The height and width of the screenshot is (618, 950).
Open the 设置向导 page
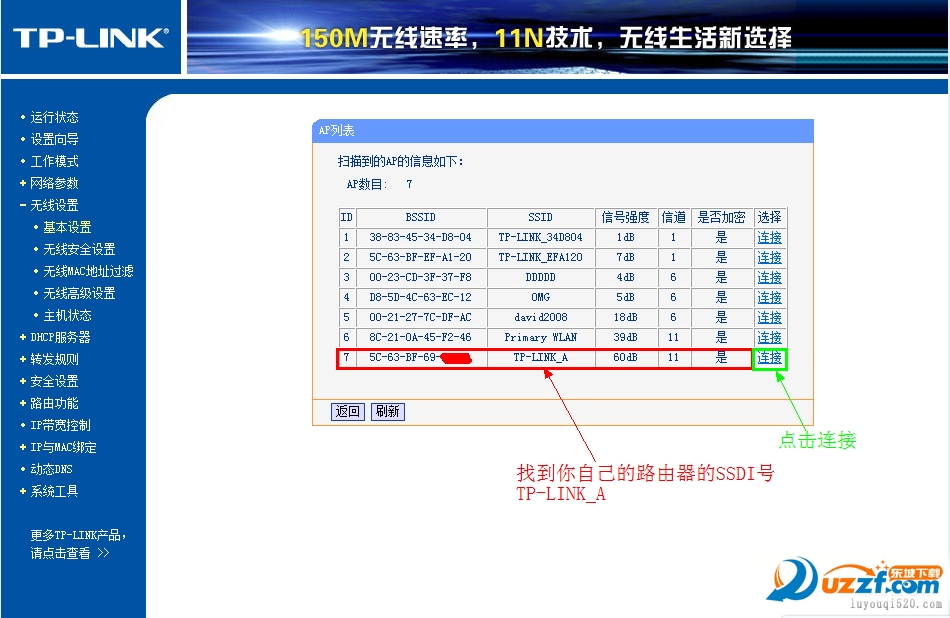[x=54, y=139]
